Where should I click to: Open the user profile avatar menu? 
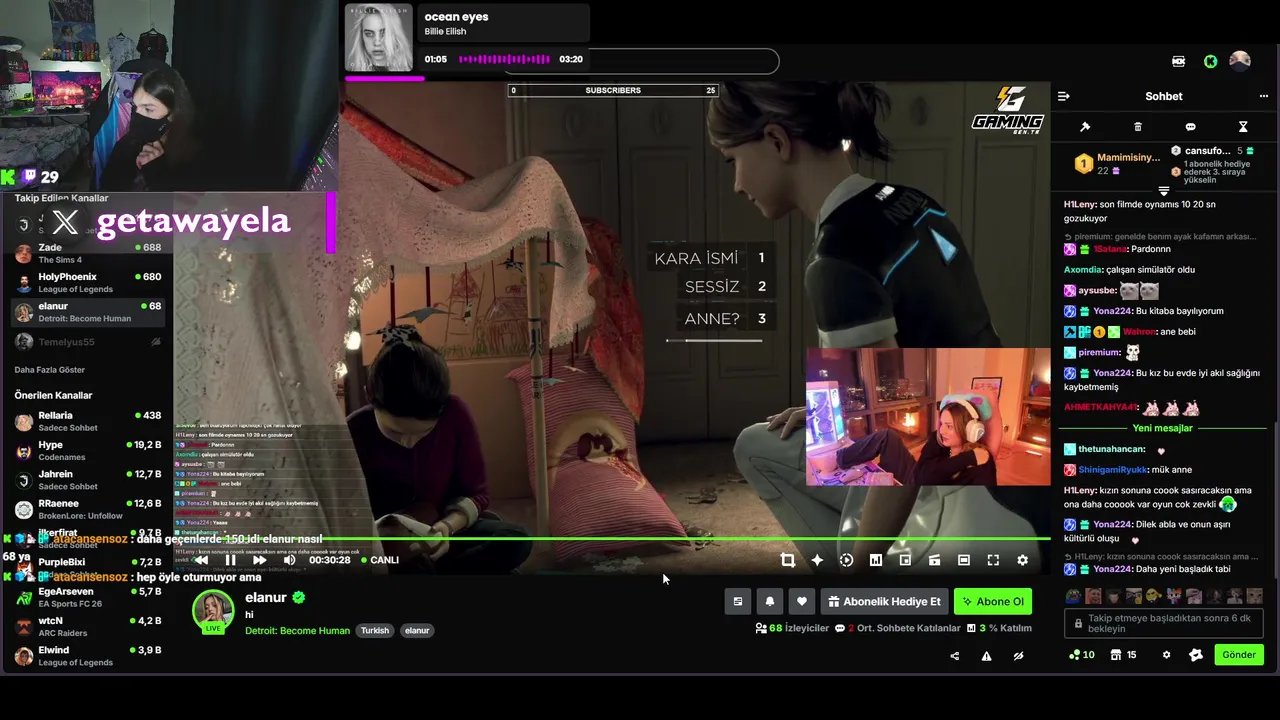pos(1240,61)
